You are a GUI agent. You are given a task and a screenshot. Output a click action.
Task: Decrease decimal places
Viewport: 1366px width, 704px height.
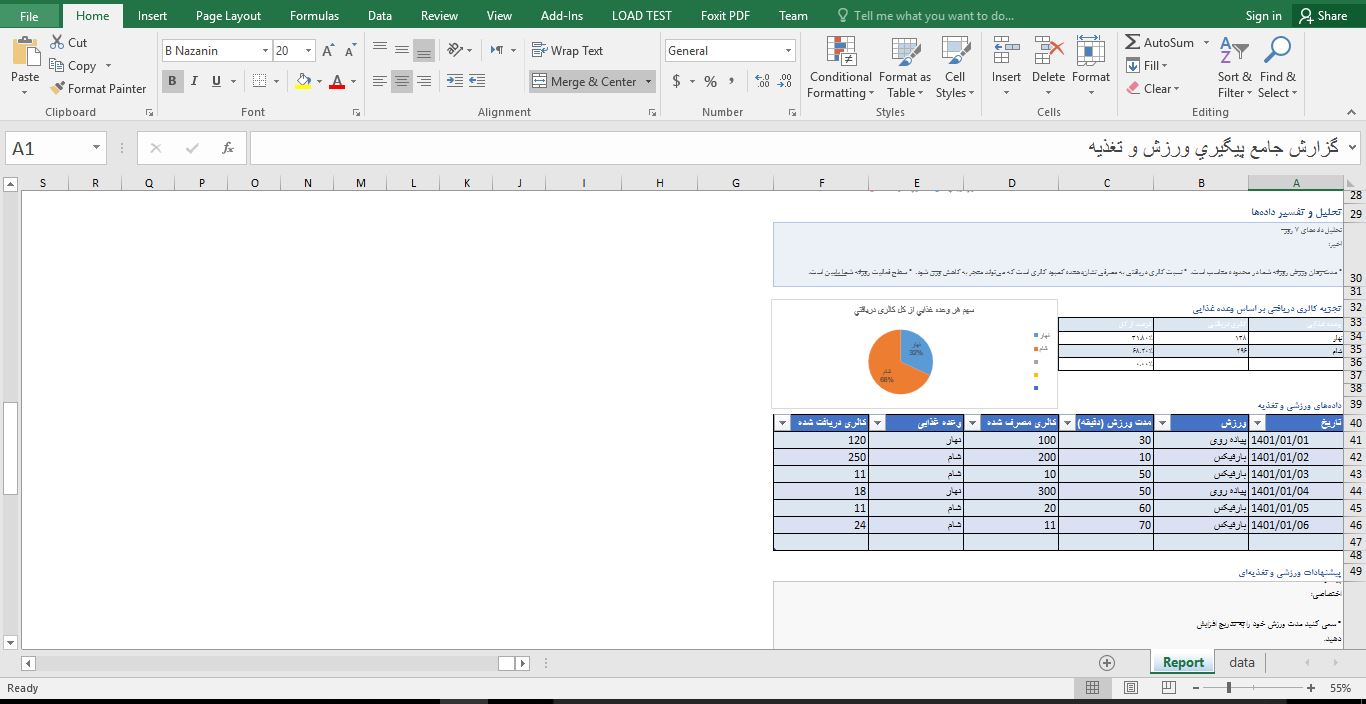tap(785, 82)
